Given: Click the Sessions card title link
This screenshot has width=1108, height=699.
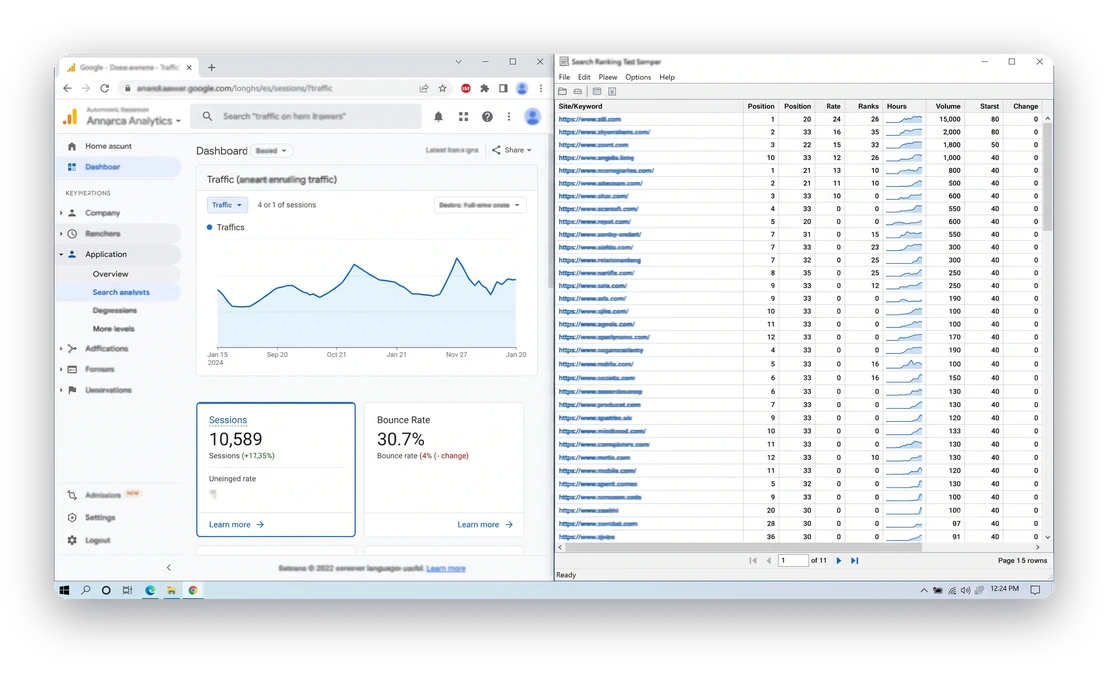Looking at the screenshot, I should pyautogui.click(x=228, y=420).
